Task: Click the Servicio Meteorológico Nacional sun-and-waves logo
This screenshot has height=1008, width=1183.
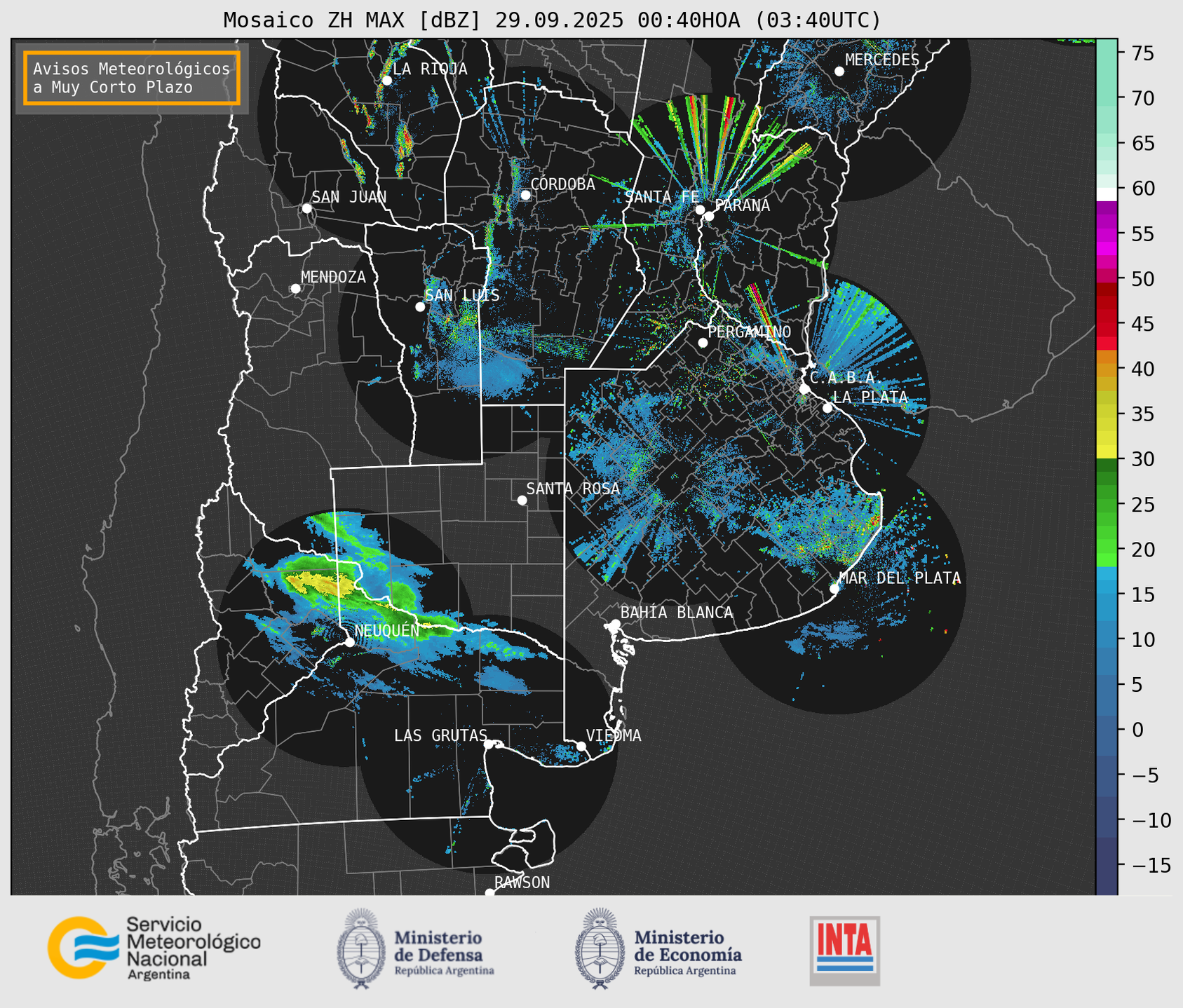Action: (x=83, y=947)
